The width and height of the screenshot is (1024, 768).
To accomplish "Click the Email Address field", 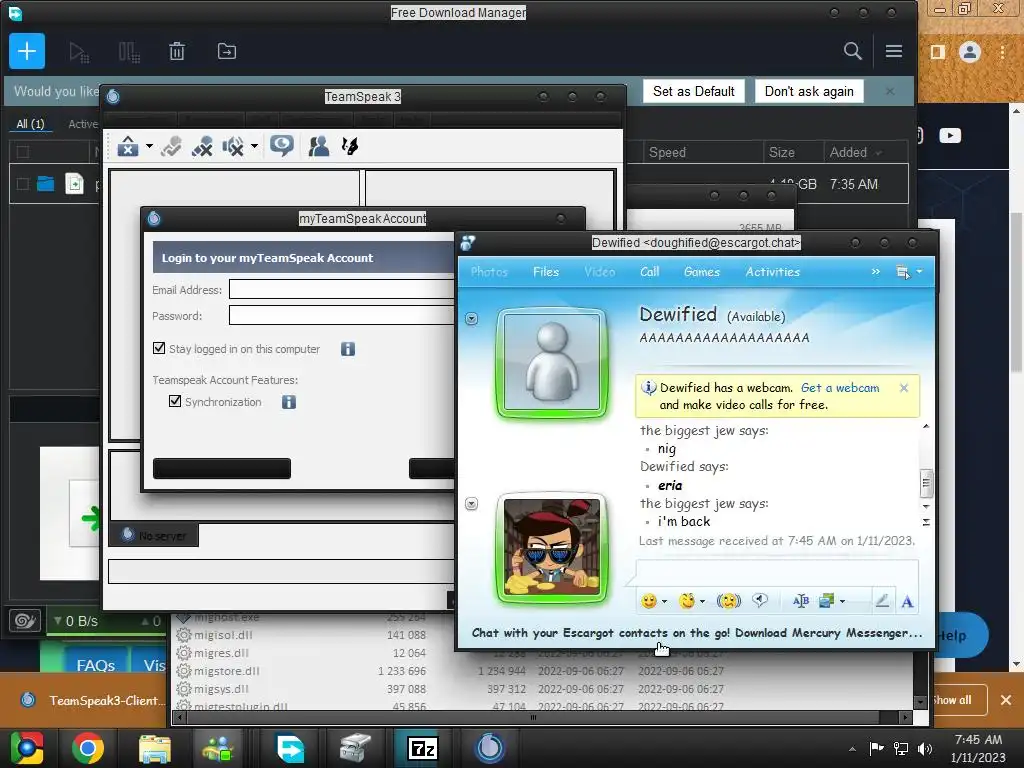I will pyautogui.click(x=342, y=289).
